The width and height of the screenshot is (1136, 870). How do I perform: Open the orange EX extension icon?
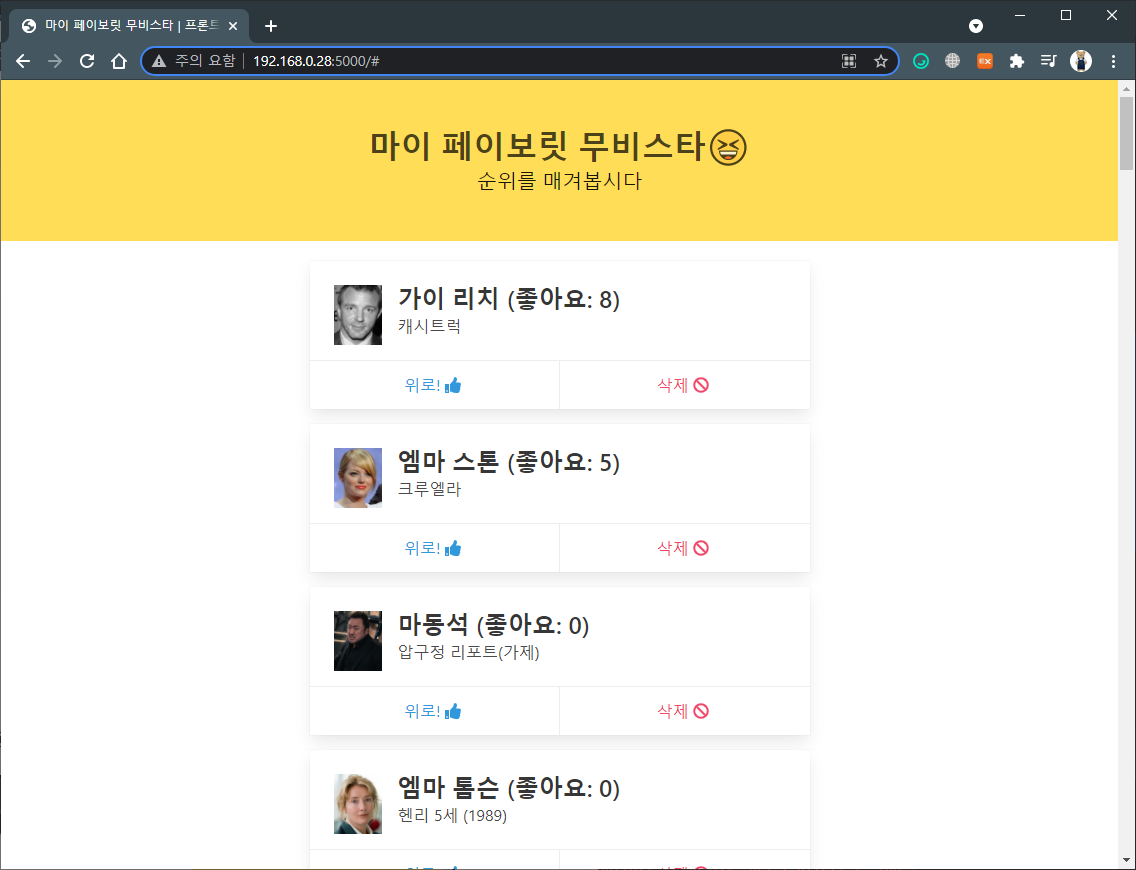click(x=985, y=61)
